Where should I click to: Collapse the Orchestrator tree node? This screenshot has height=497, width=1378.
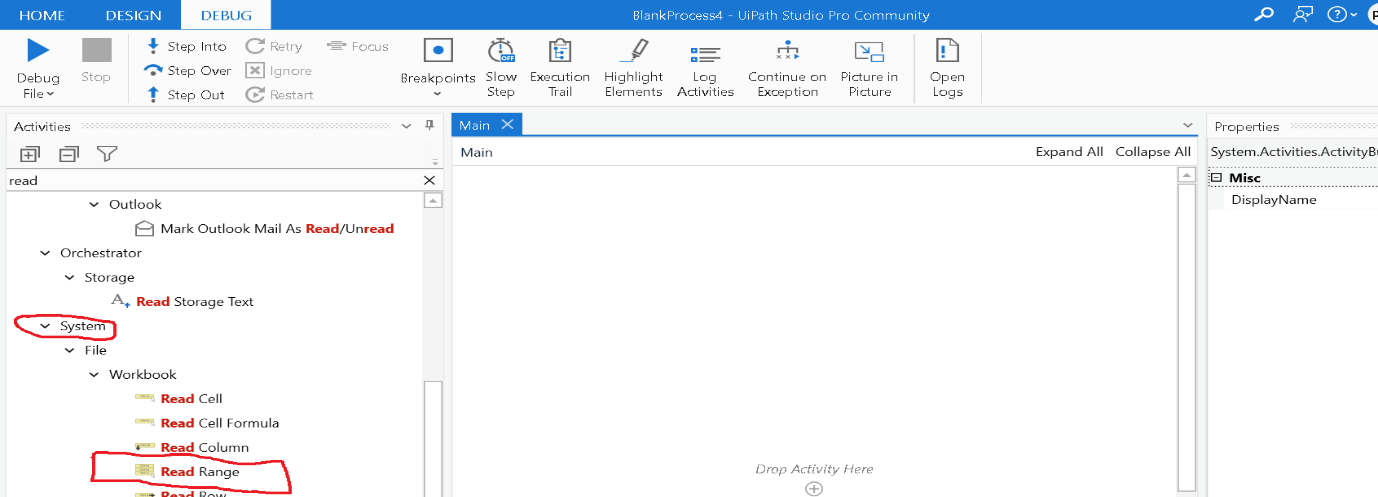46,253
